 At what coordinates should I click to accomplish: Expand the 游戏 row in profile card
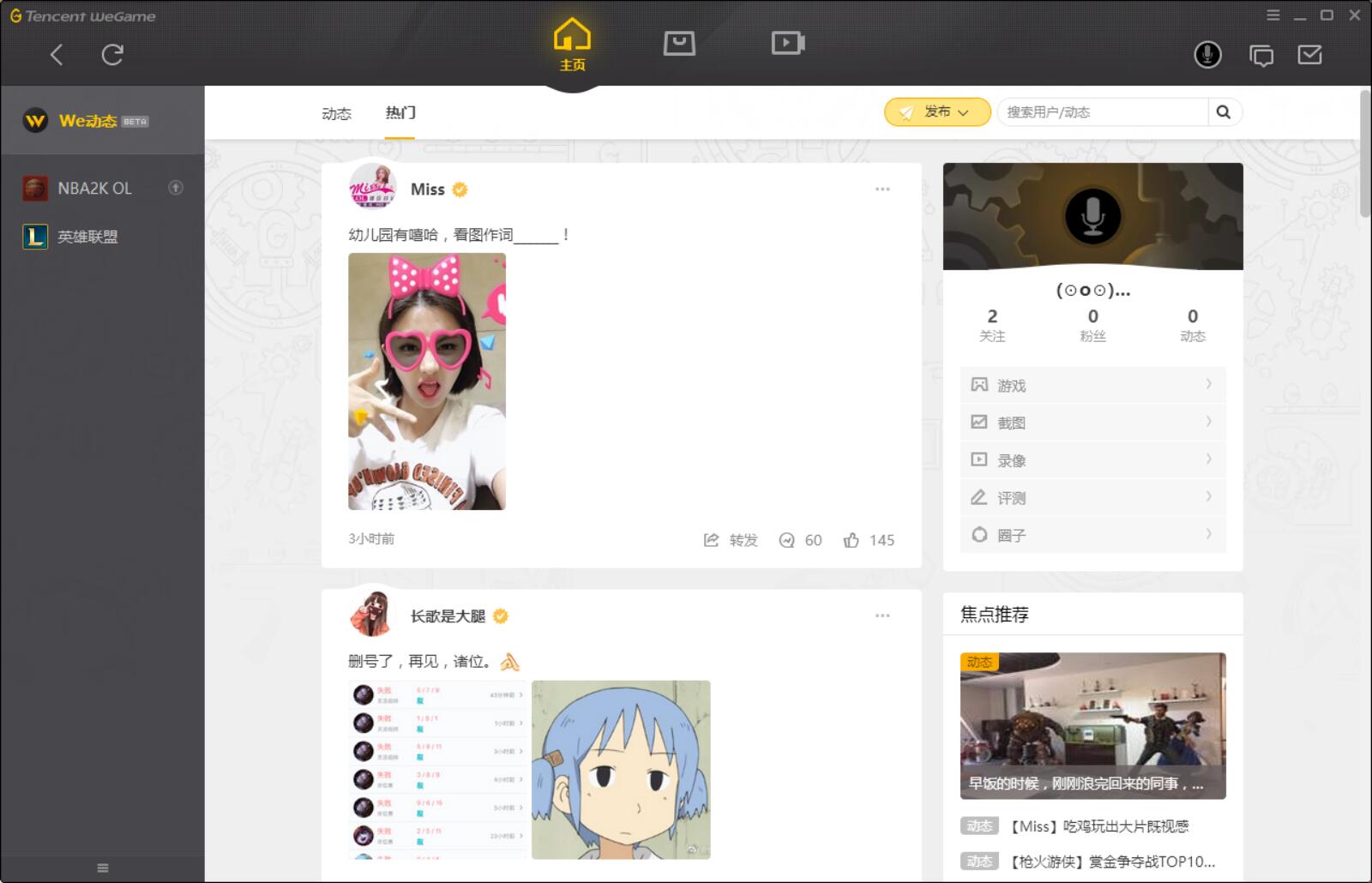tap(1093, 385)
